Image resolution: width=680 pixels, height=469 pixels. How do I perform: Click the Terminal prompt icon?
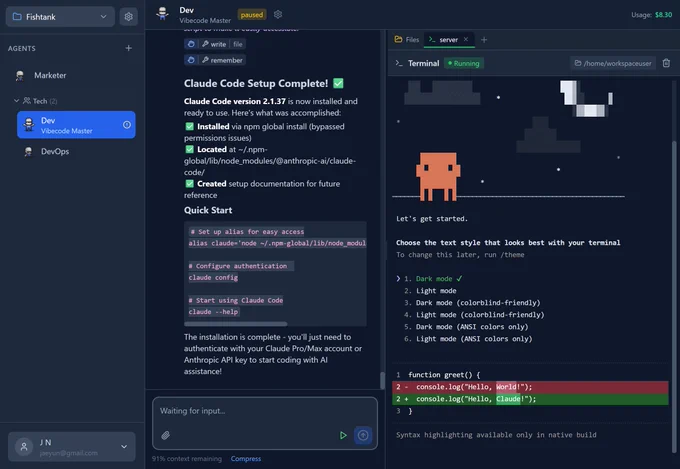click(399, 63)
